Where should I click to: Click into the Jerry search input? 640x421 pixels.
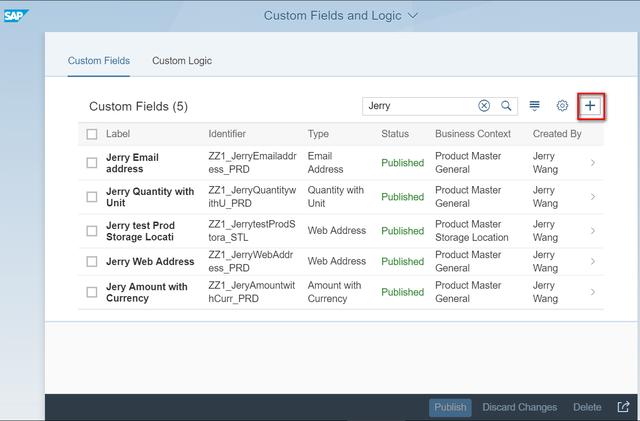420,106
